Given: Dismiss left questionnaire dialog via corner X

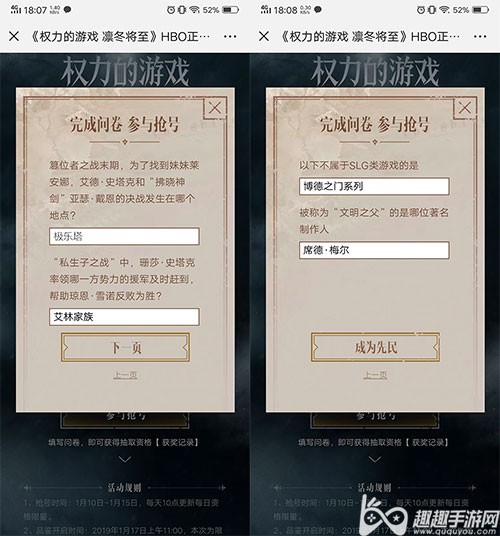Looking at the screenshot, I should (x=215, y=108).
